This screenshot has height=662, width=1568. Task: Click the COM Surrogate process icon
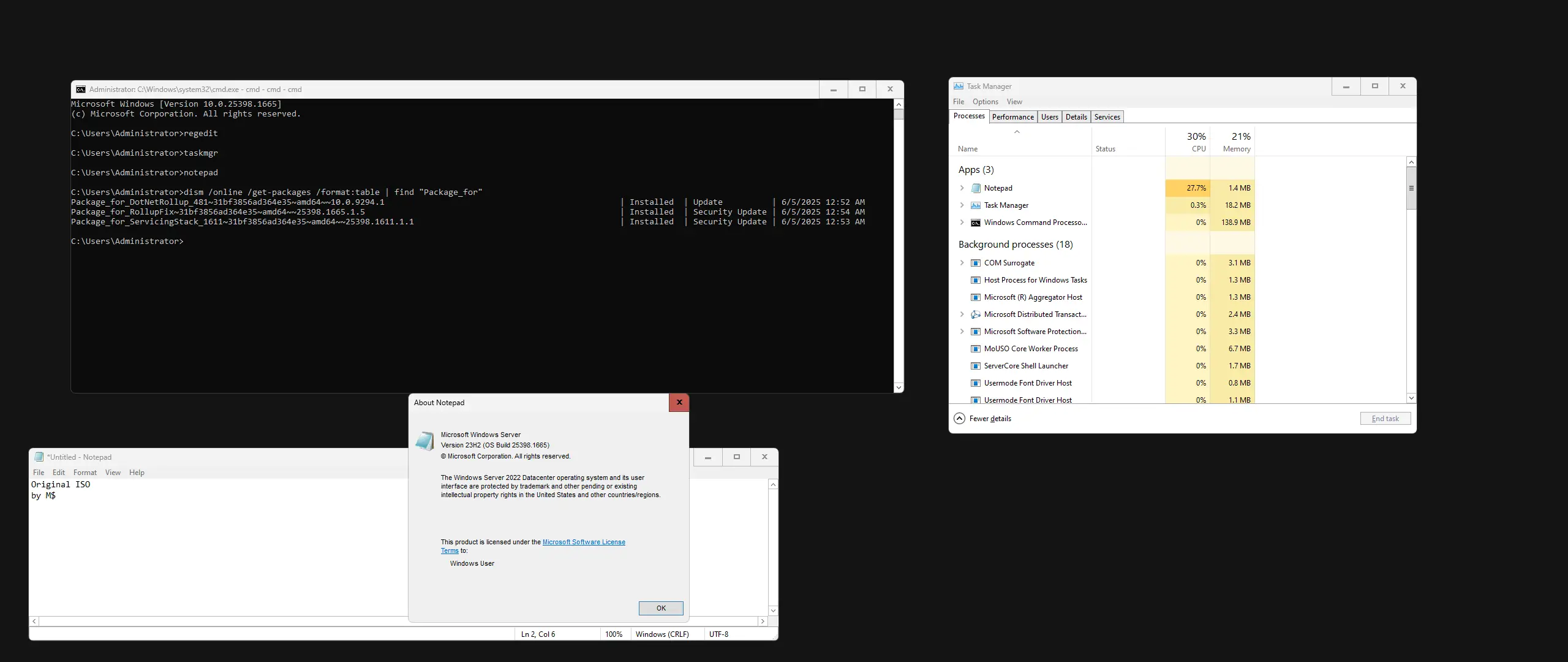[x=976, y=263]
